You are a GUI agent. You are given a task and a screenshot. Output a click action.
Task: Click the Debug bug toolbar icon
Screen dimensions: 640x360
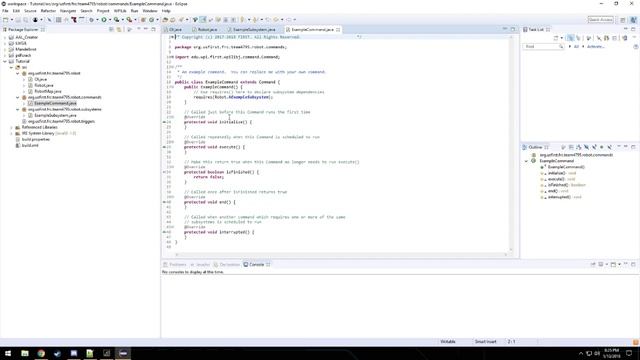[x=91, y=20]
